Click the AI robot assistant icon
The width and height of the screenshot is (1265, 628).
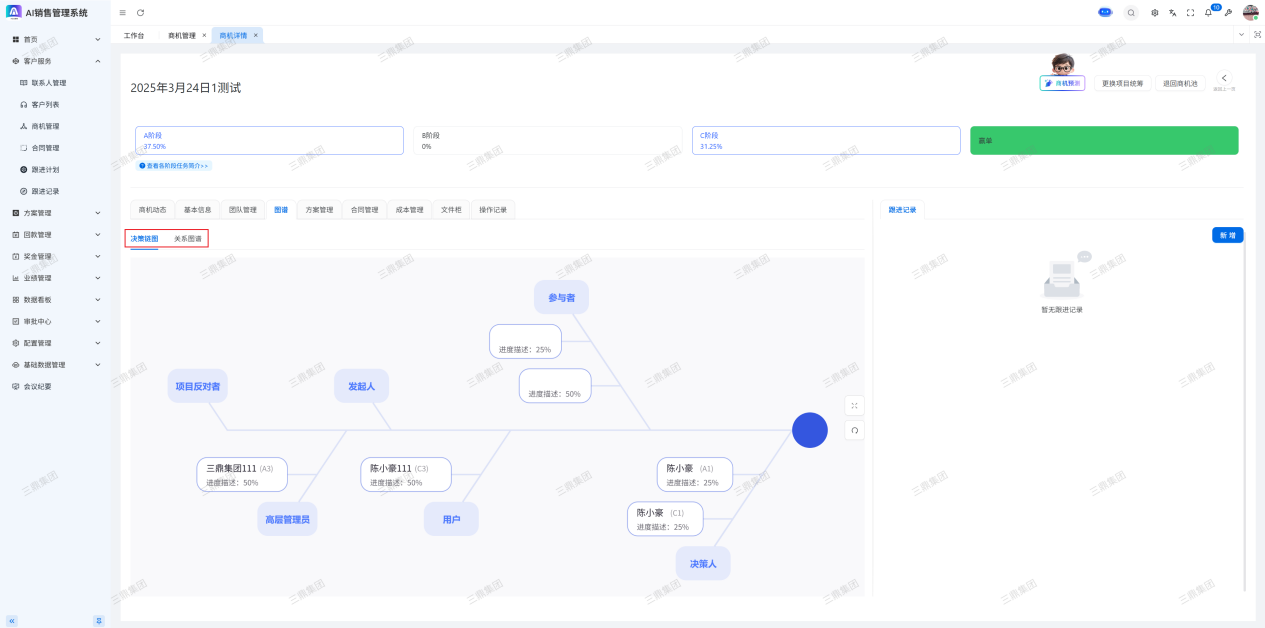tap(1105, 12)
